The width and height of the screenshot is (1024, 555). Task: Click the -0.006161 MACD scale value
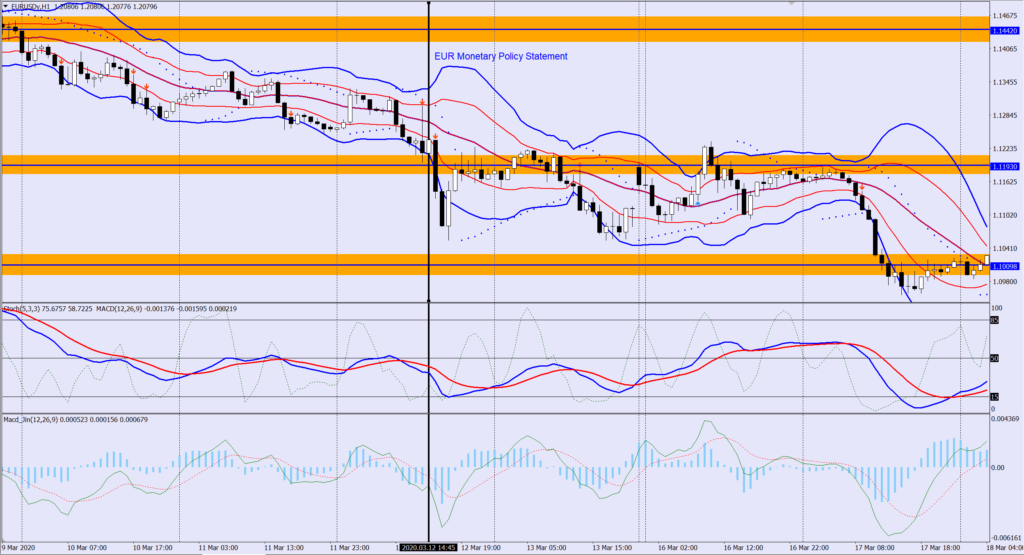point(1006,538)
